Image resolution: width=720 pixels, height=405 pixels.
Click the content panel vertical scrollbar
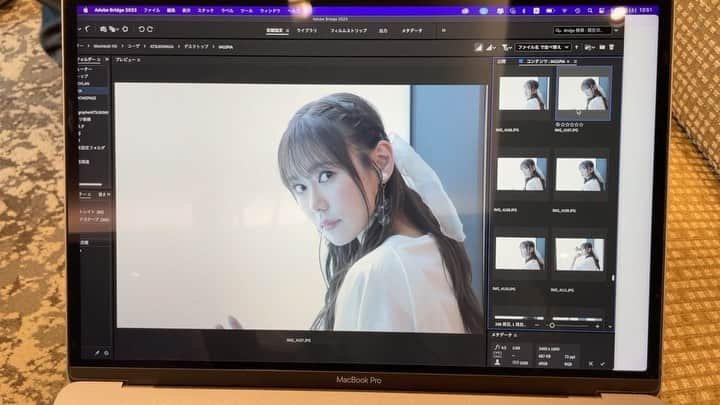pos(613,278)
